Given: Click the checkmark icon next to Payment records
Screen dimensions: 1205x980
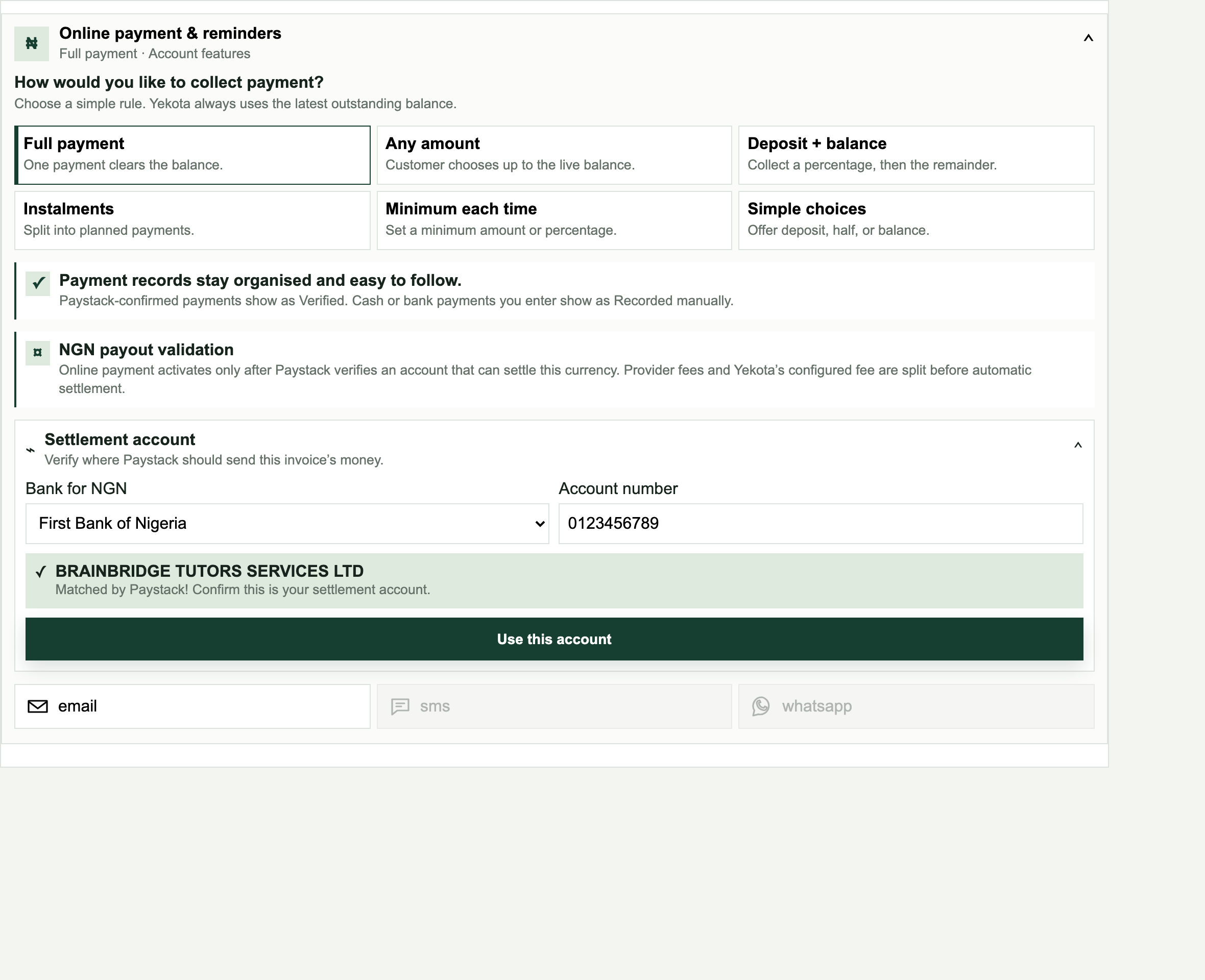Looking at the screenshot, I should (x=38, y=283).
